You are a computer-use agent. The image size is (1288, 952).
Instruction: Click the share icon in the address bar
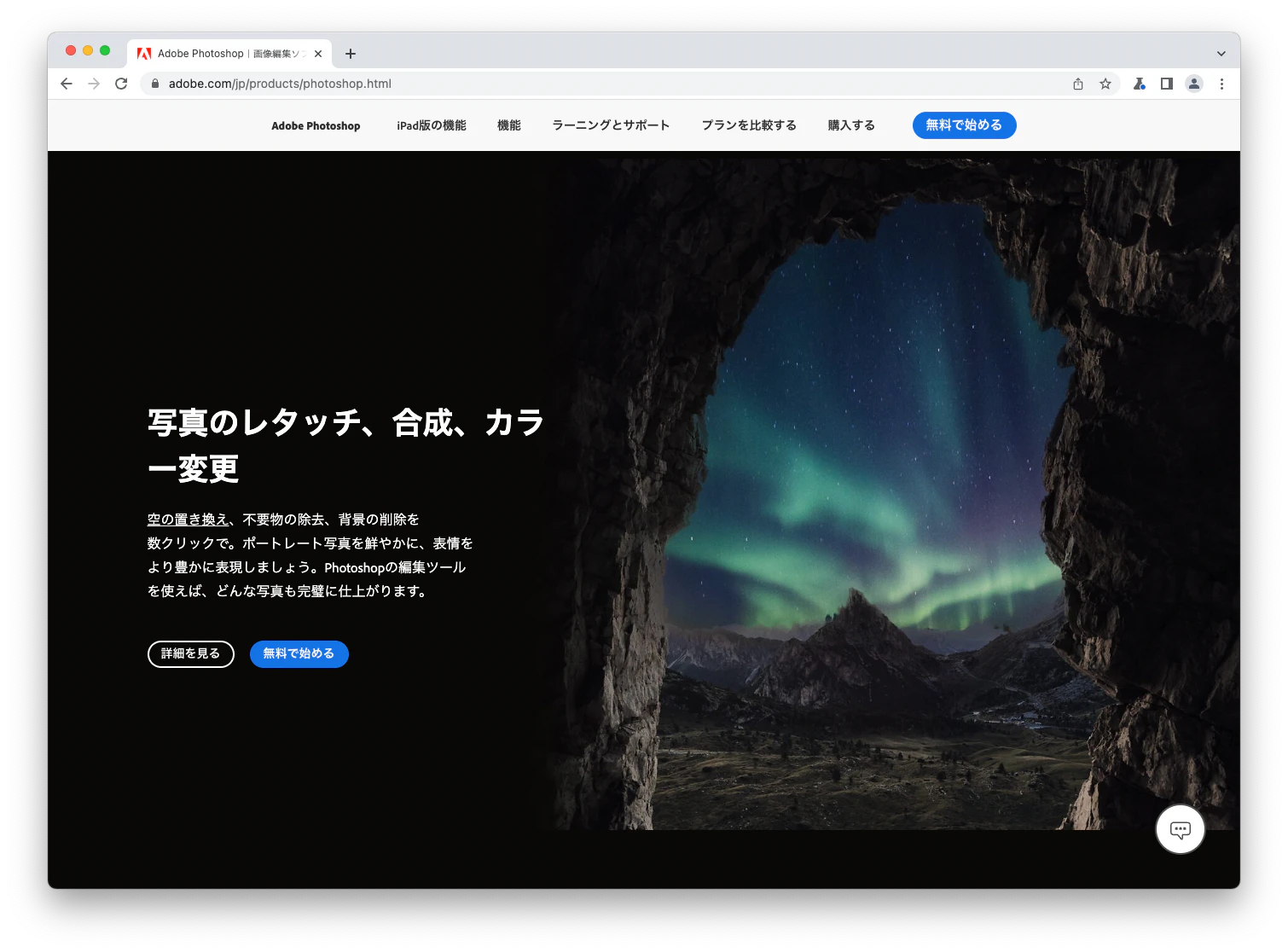point(1078,84)
